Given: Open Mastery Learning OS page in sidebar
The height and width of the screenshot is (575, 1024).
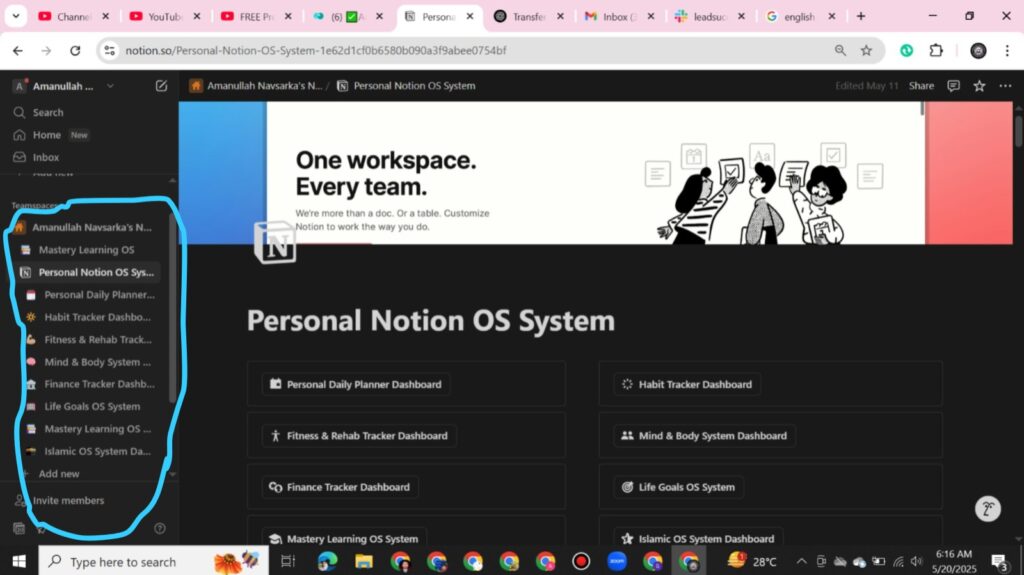Looking at the screenshot, I should click(86, 250).
